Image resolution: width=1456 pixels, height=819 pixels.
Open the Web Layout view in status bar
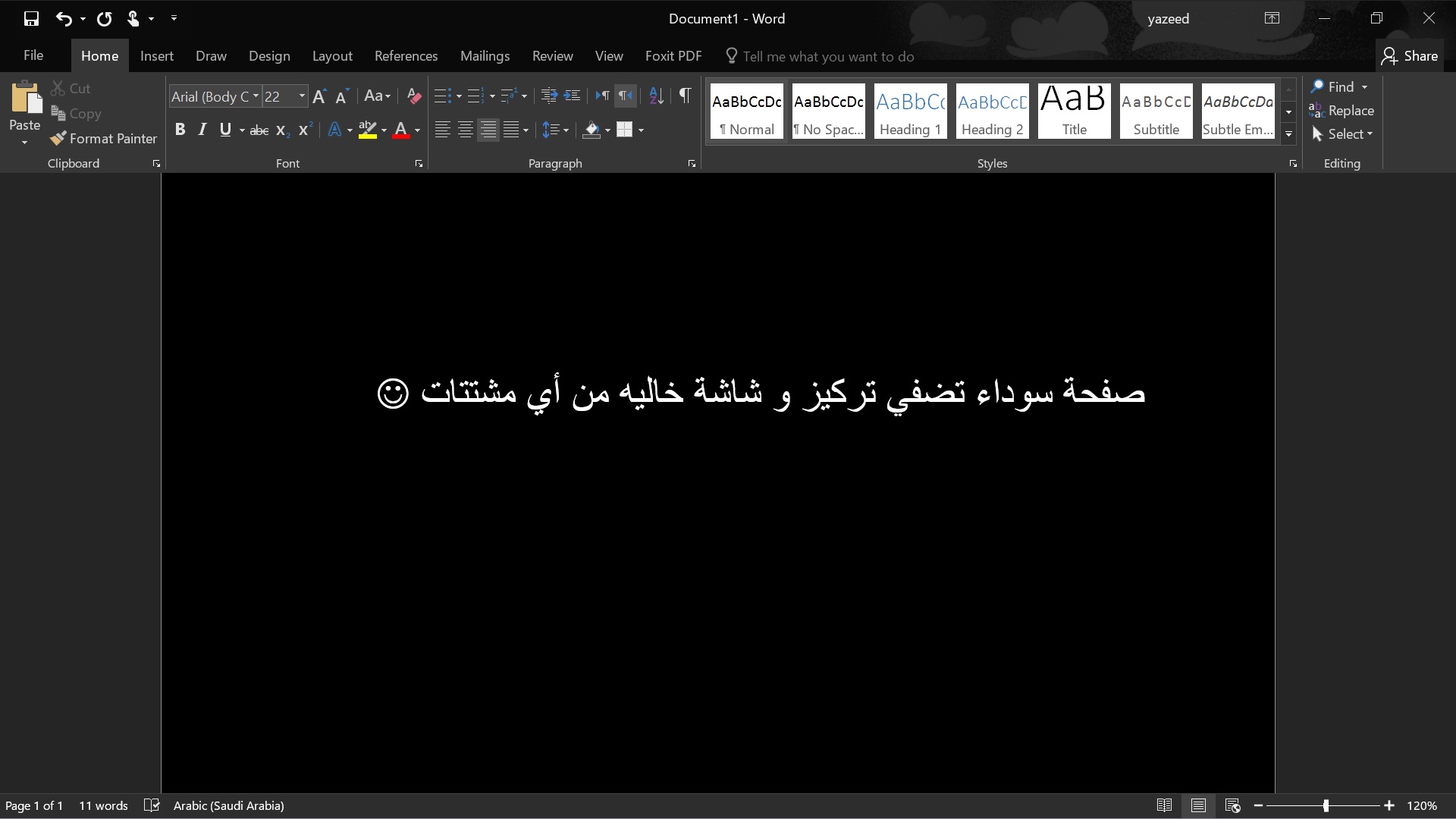(1232, 805)
